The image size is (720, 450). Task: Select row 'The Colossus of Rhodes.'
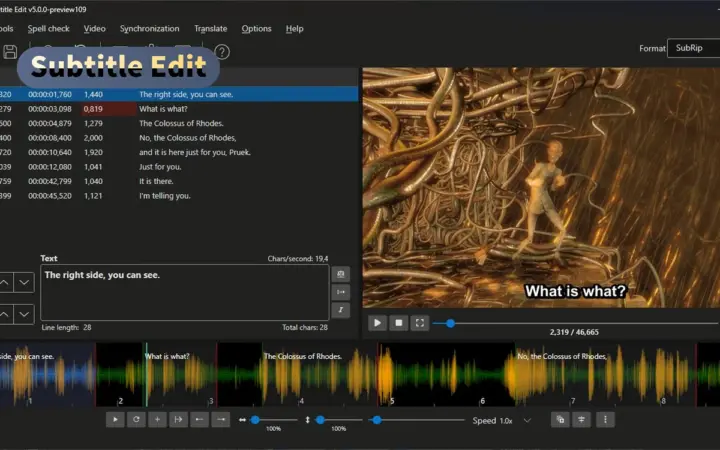pyautogui.click(x=179, y=123)
